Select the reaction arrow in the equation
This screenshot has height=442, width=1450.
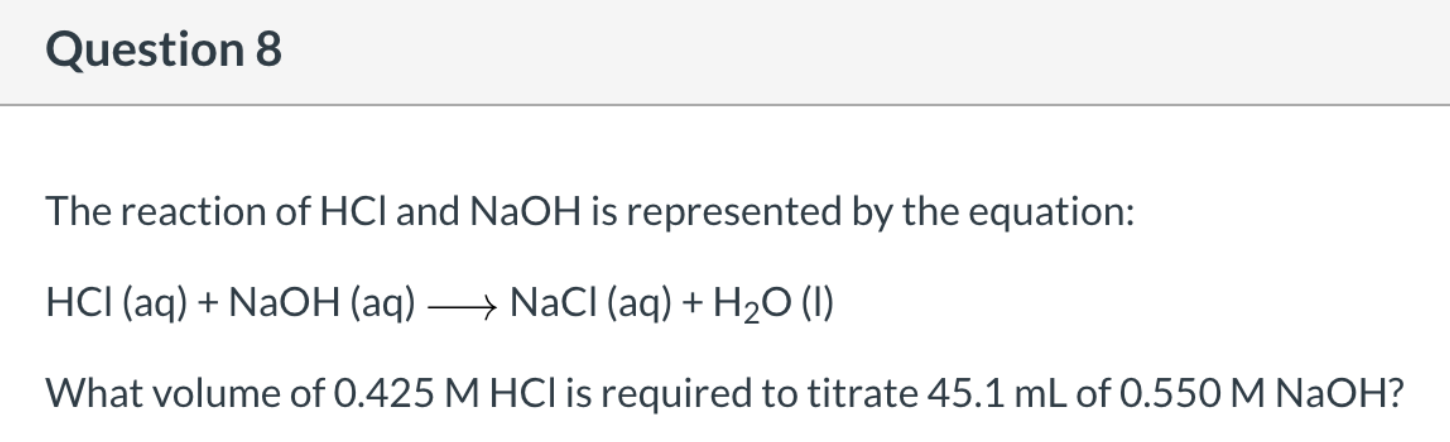pyautogui.click(x=462, y=303)
